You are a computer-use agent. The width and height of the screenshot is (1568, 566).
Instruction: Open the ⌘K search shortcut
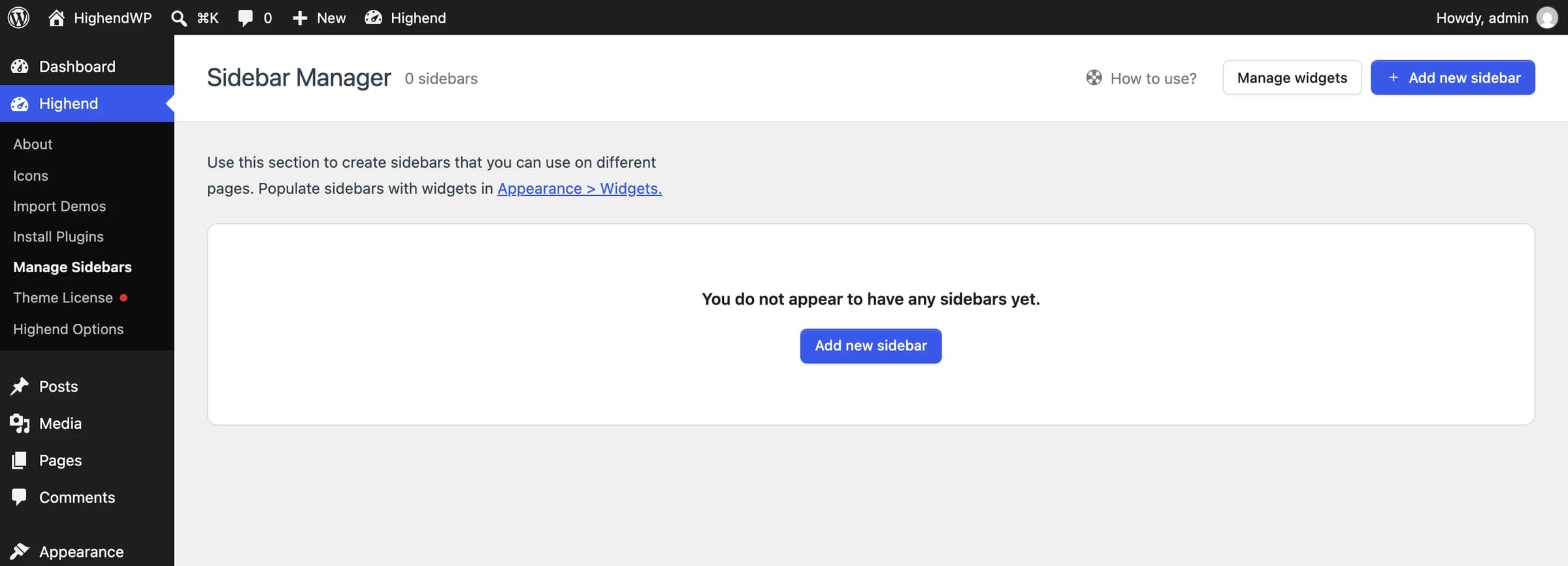pyautogui.click(x=208, y=18)
